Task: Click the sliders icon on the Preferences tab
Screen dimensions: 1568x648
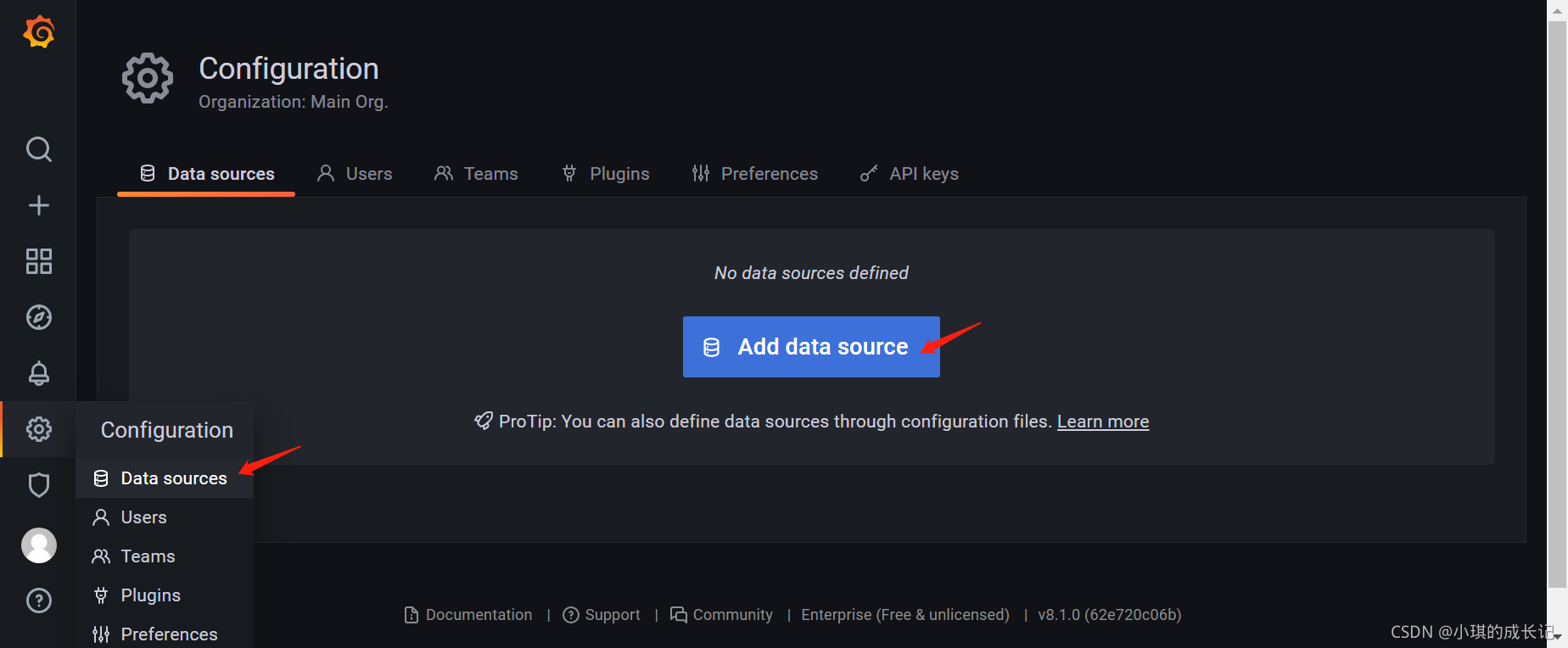Action: click(x=701, y=173)
